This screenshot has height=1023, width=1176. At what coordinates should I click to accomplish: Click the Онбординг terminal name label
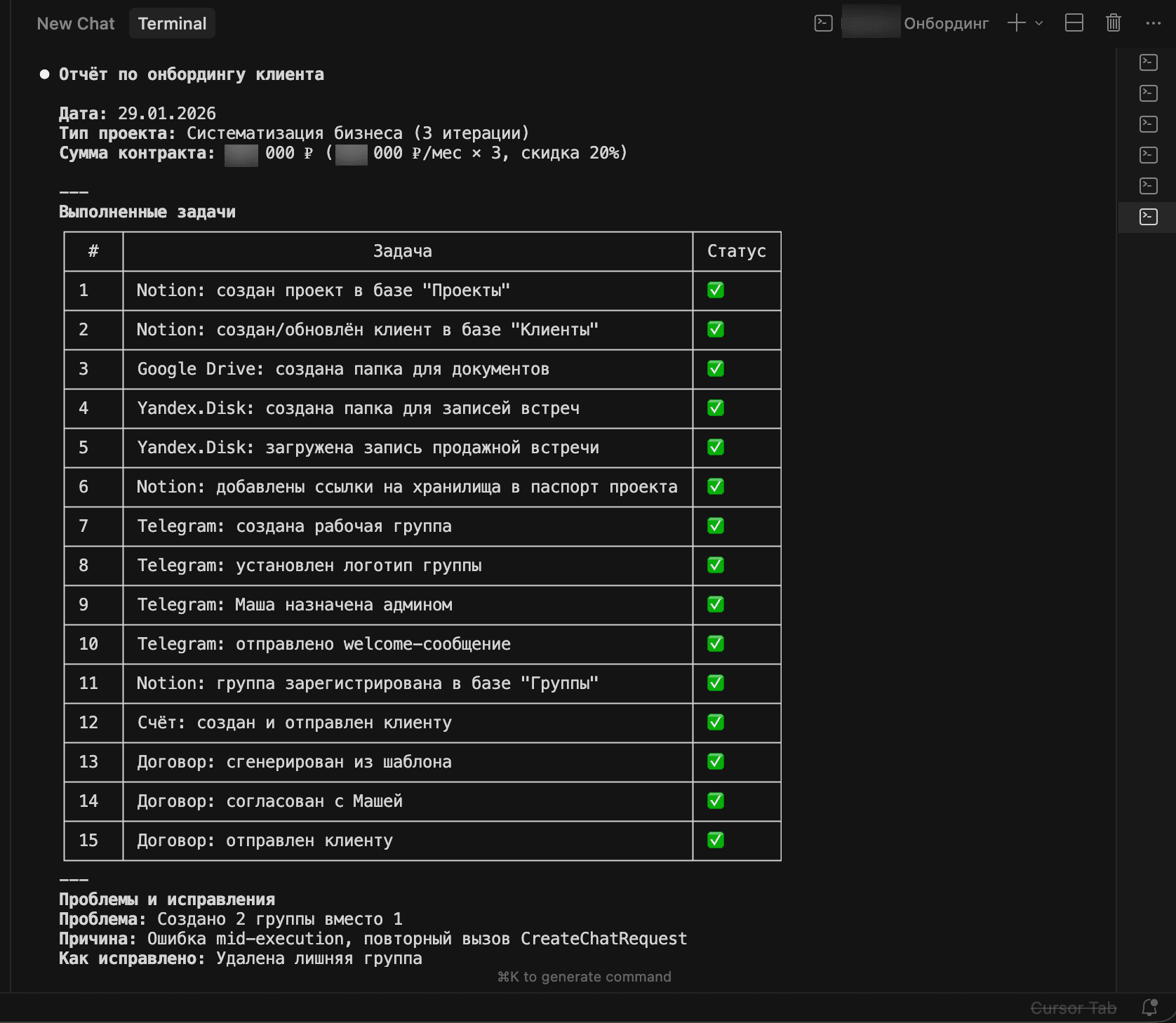946,24
